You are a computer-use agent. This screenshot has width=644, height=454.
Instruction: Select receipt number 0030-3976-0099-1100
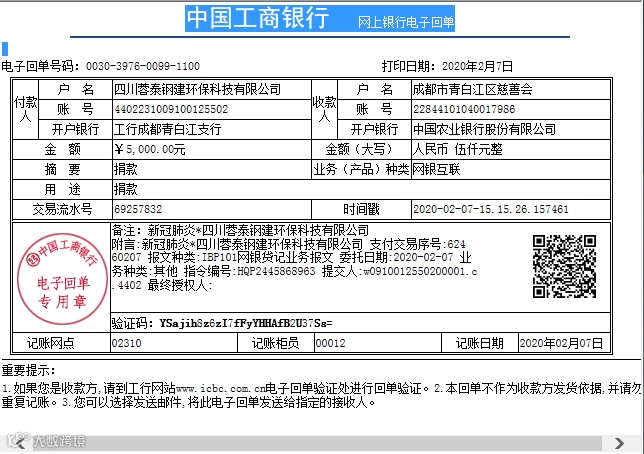point(143,66)
